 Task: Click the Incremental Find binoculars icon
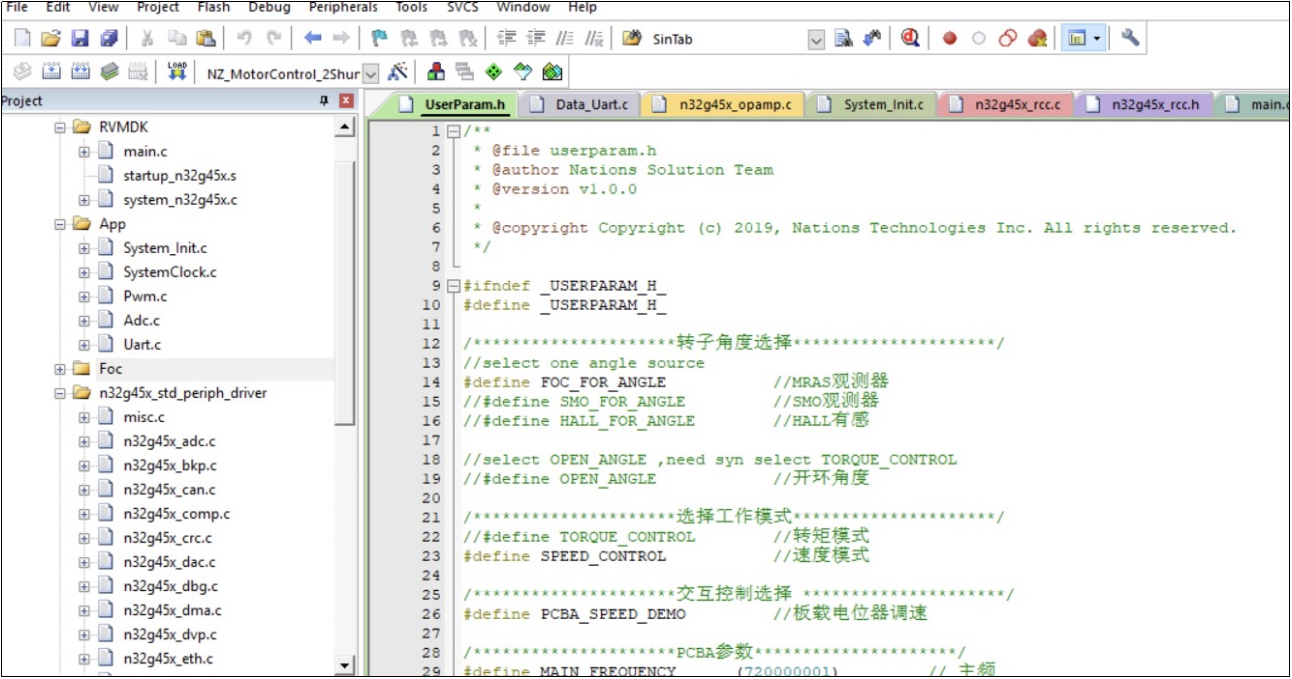872,39
